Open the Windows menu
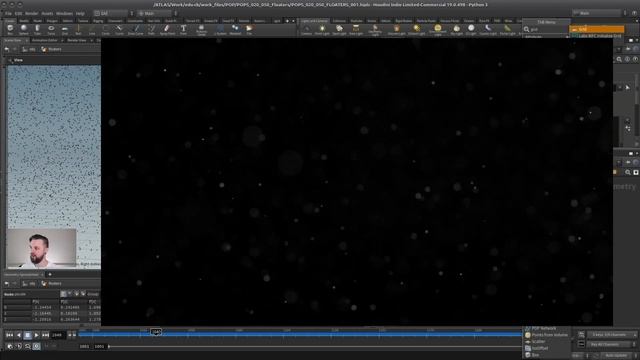 (64, 13)
